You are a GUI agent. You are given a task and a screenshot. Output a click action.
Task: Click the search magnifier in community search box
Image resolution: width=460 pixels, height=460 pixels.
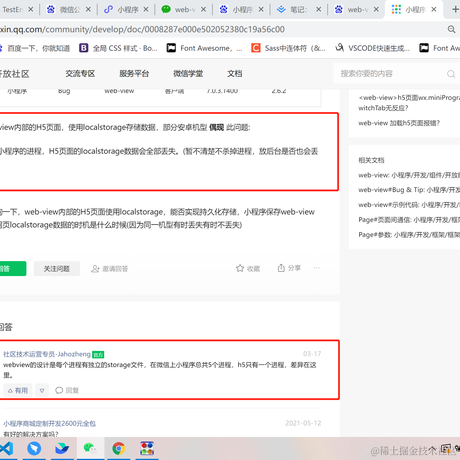[x=451, y=74]
